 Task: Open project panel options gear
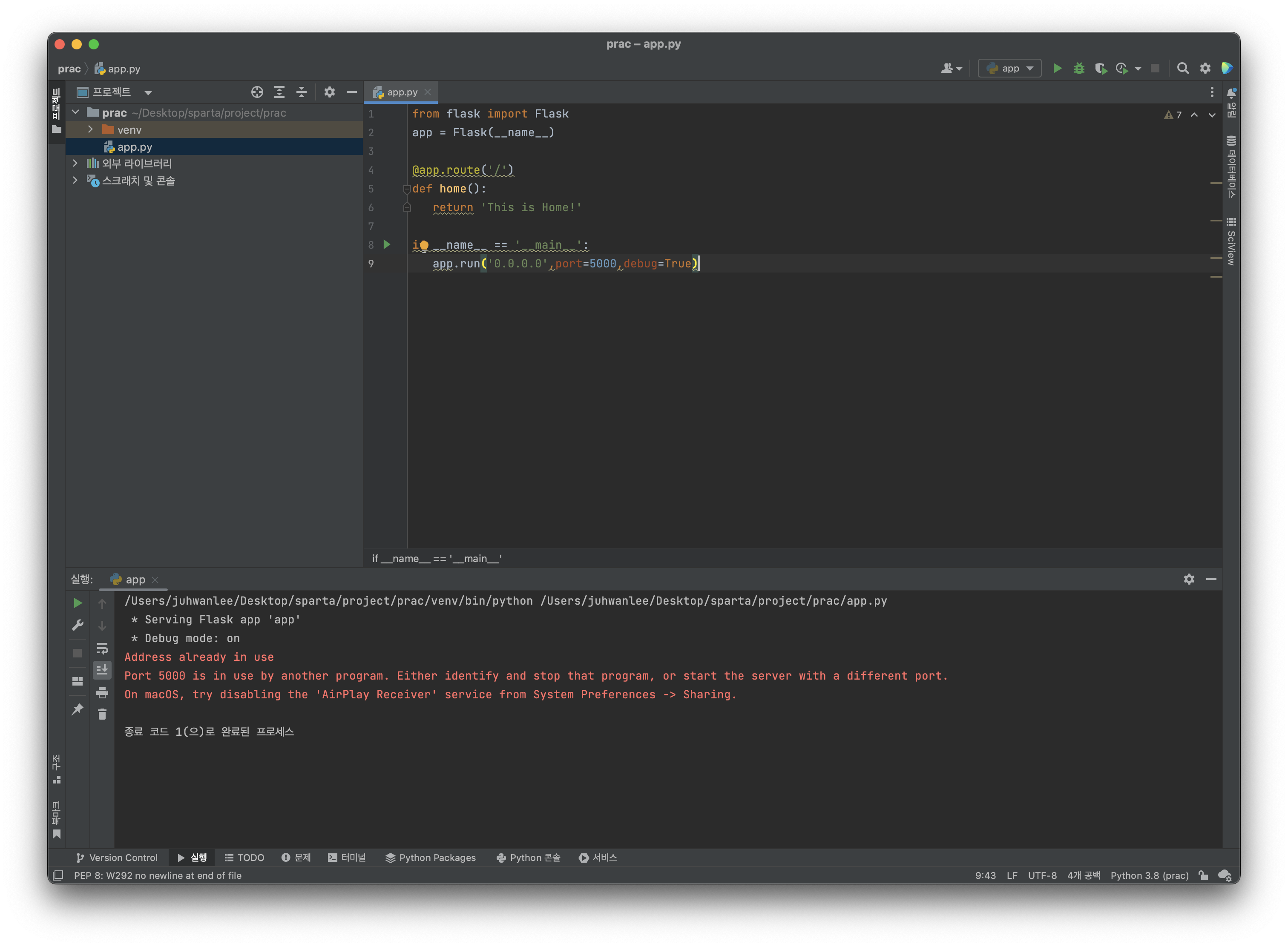click(x=329, y=92)
